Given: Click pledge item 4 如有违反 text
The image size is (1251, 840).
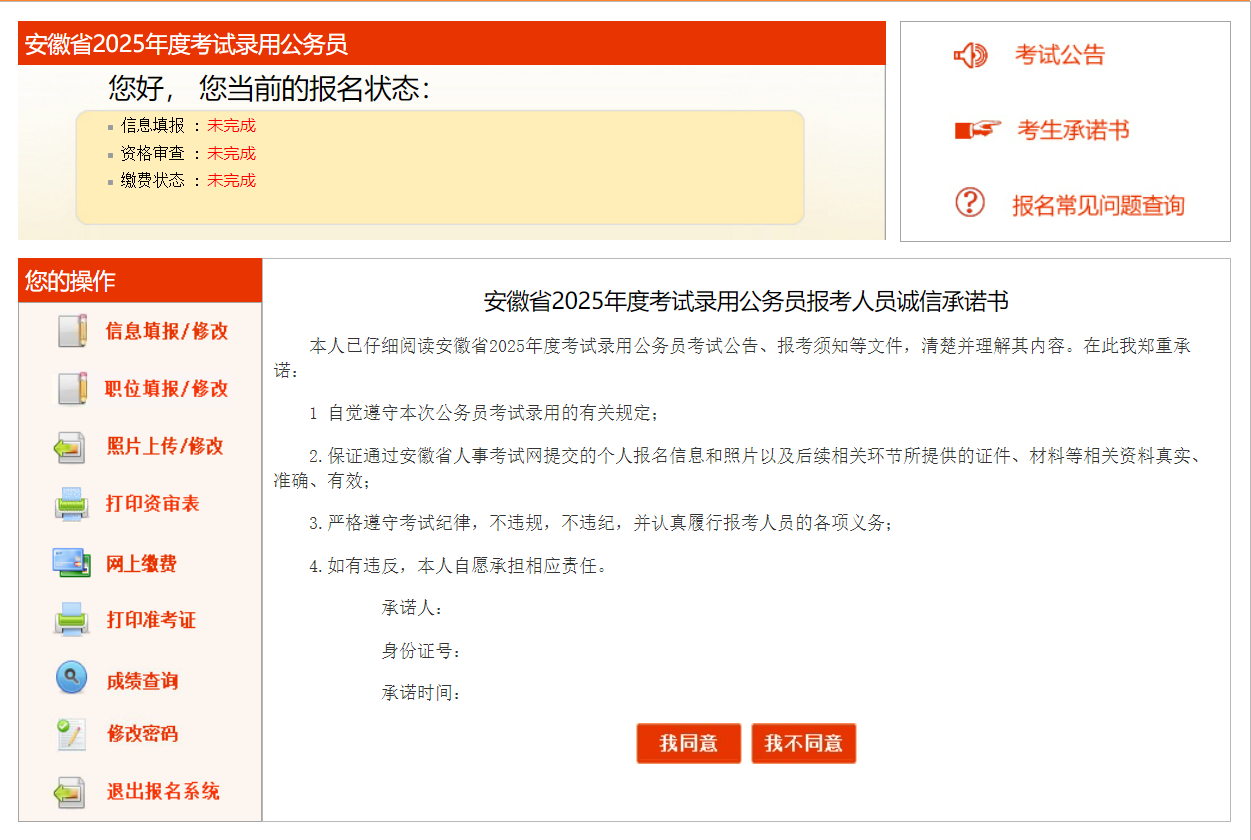Looking at the screenshot, I should pyautogui.click(x=459, y=566).
